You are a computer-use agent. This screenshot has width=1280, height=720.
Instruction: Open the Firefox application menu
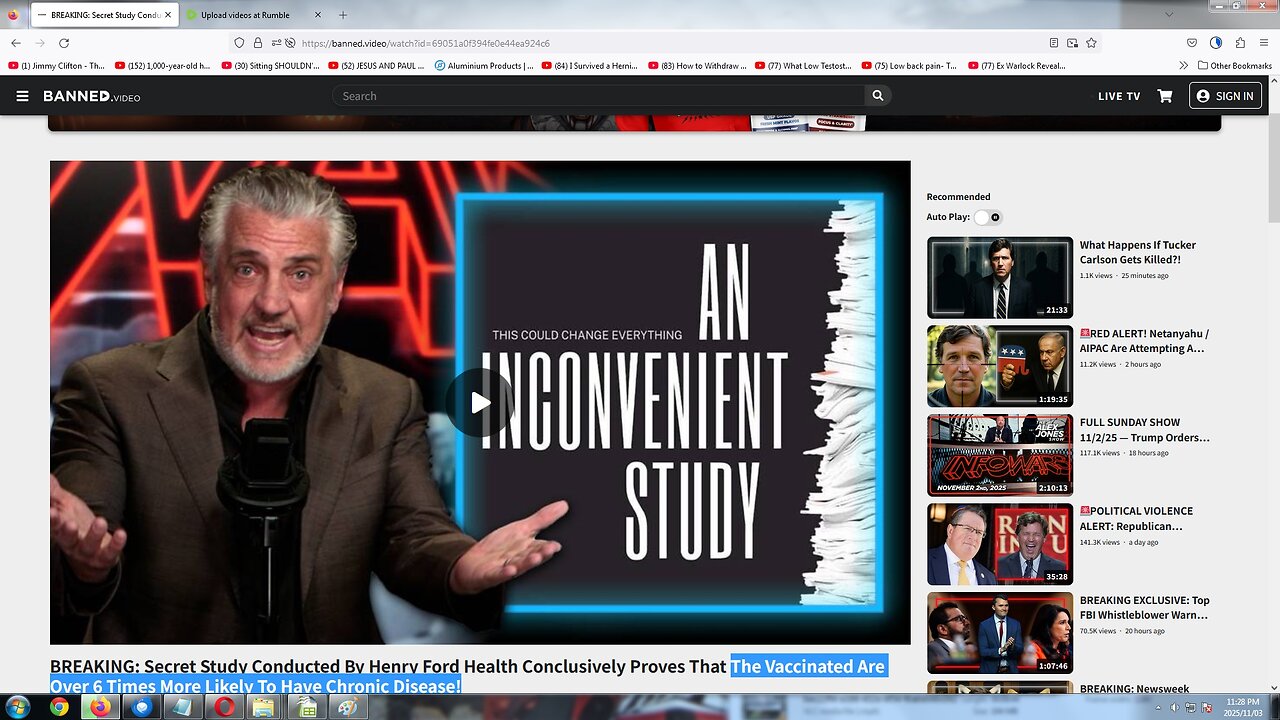tap(1264, 43)
